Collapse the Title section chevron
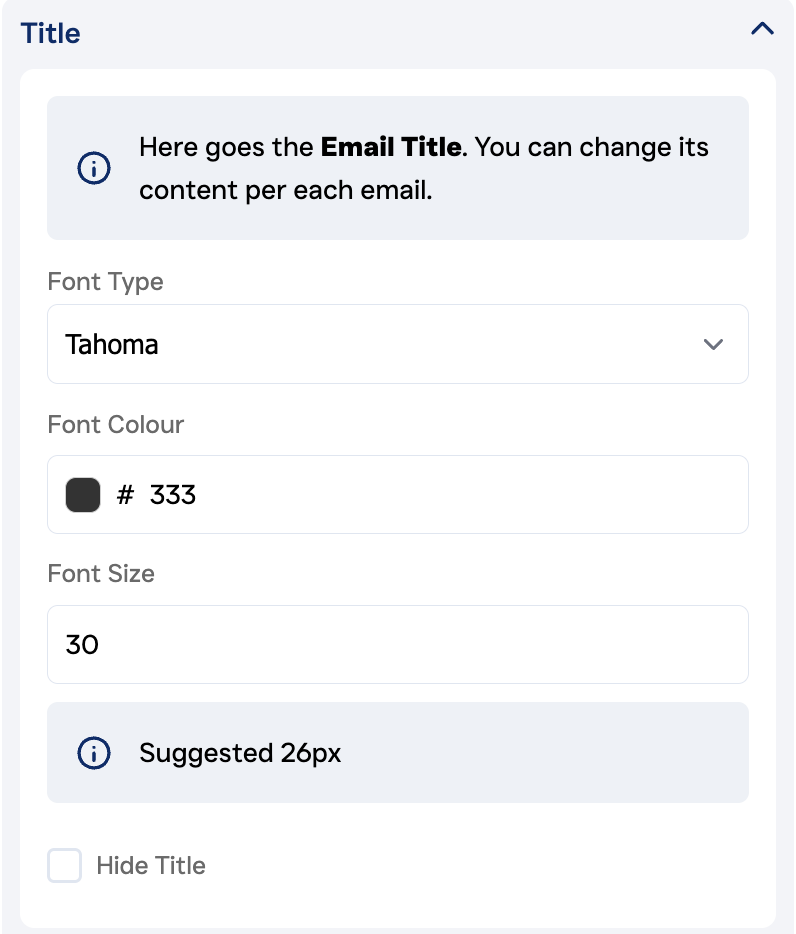Viewport: 796px width, 934px height. click(762, 30)
